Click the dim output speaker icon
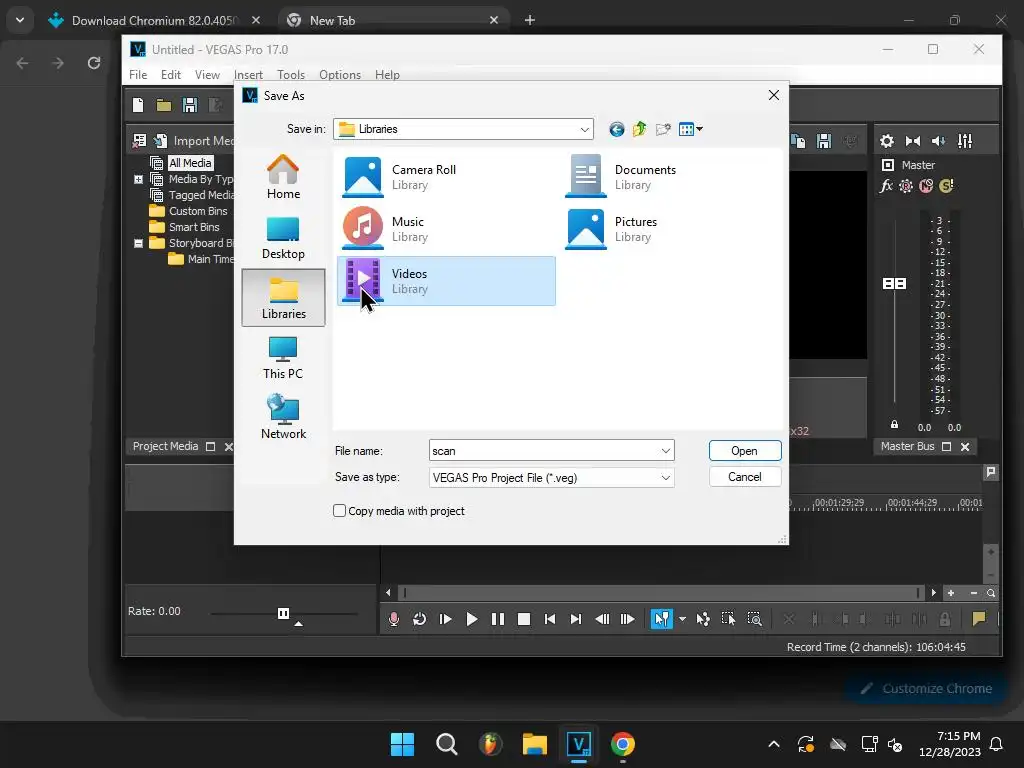Screen dimensions: 1024x768 (x=938, y=141)
